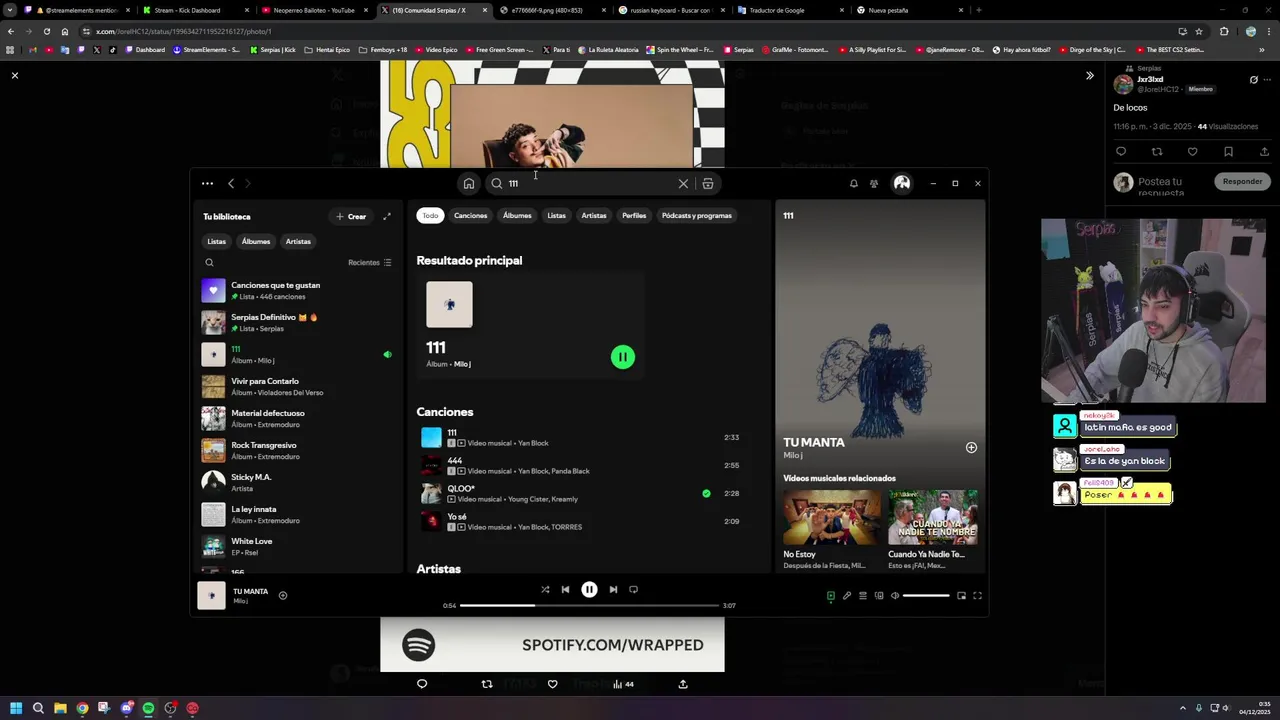Expand Tu biblioteca to full view
Viewport: 1280px width, 720px height.
pyautogui.click(x=387, y=216)
